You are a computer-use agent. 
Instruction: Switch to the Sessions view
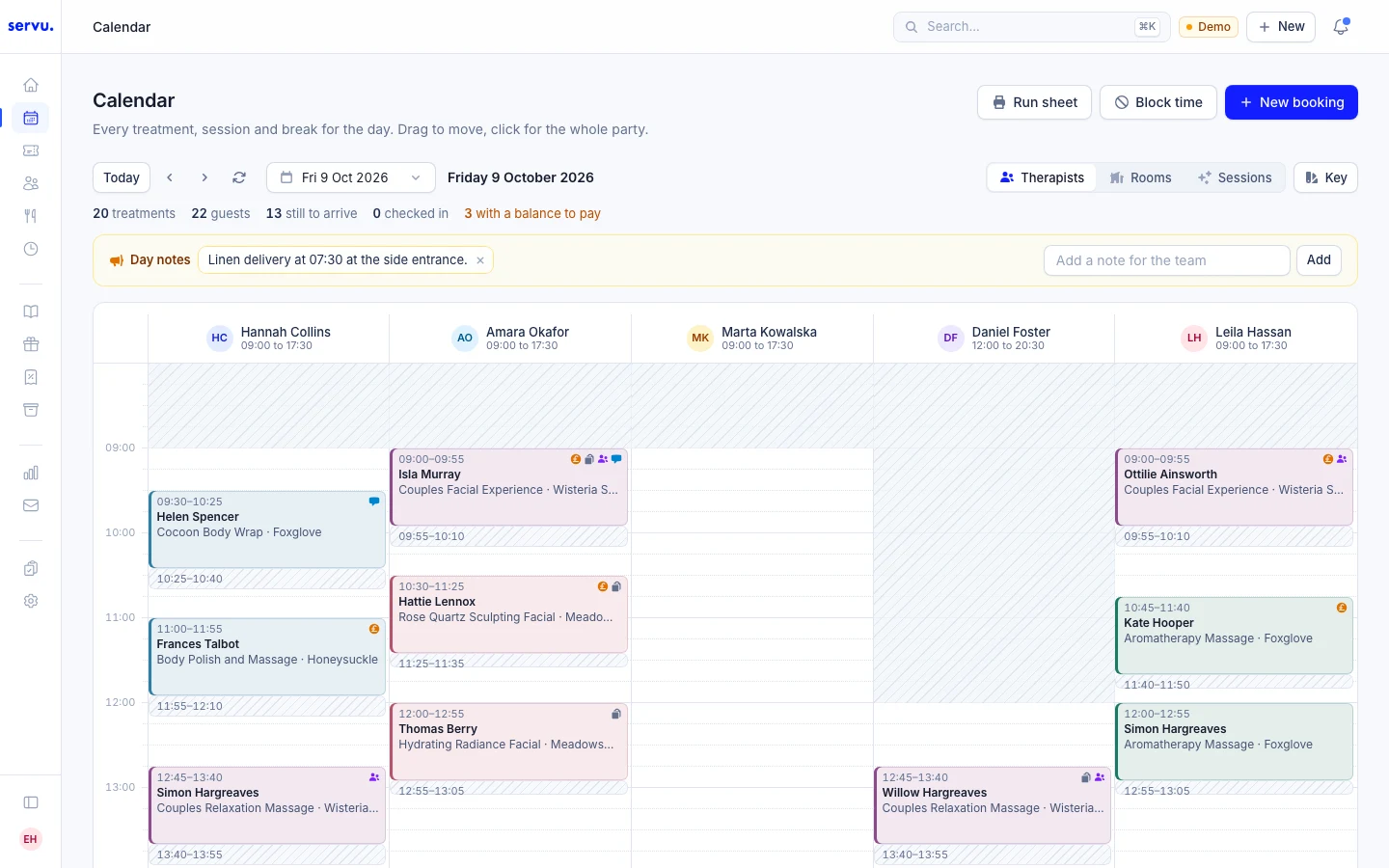tap(1235, 177)
